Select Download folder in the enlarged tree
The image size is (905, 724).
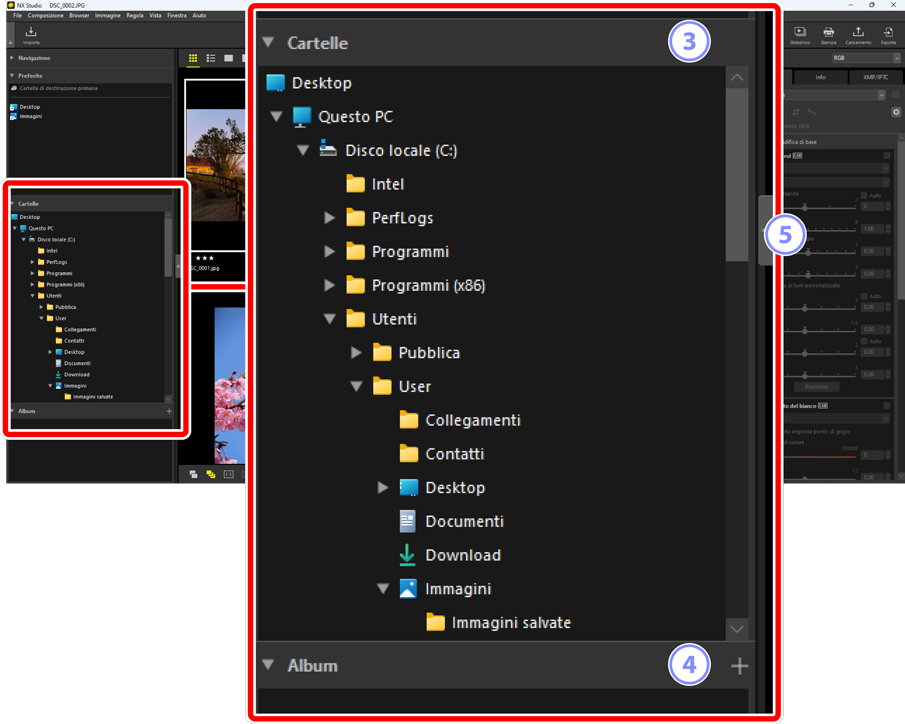[x=462, y=555]
